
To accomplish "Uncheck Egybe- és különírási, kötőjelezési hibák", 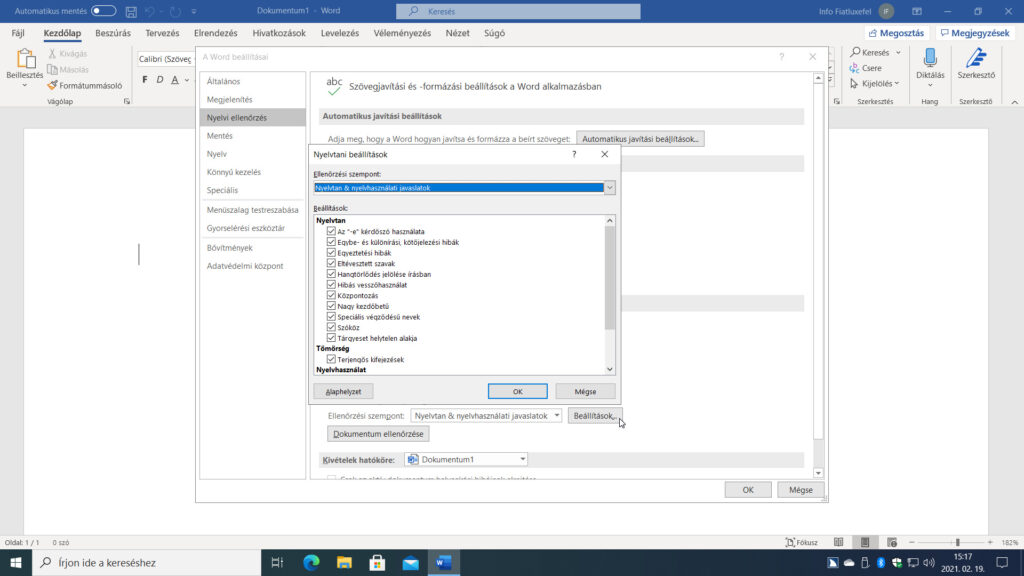I will click(x=331, y=242).
